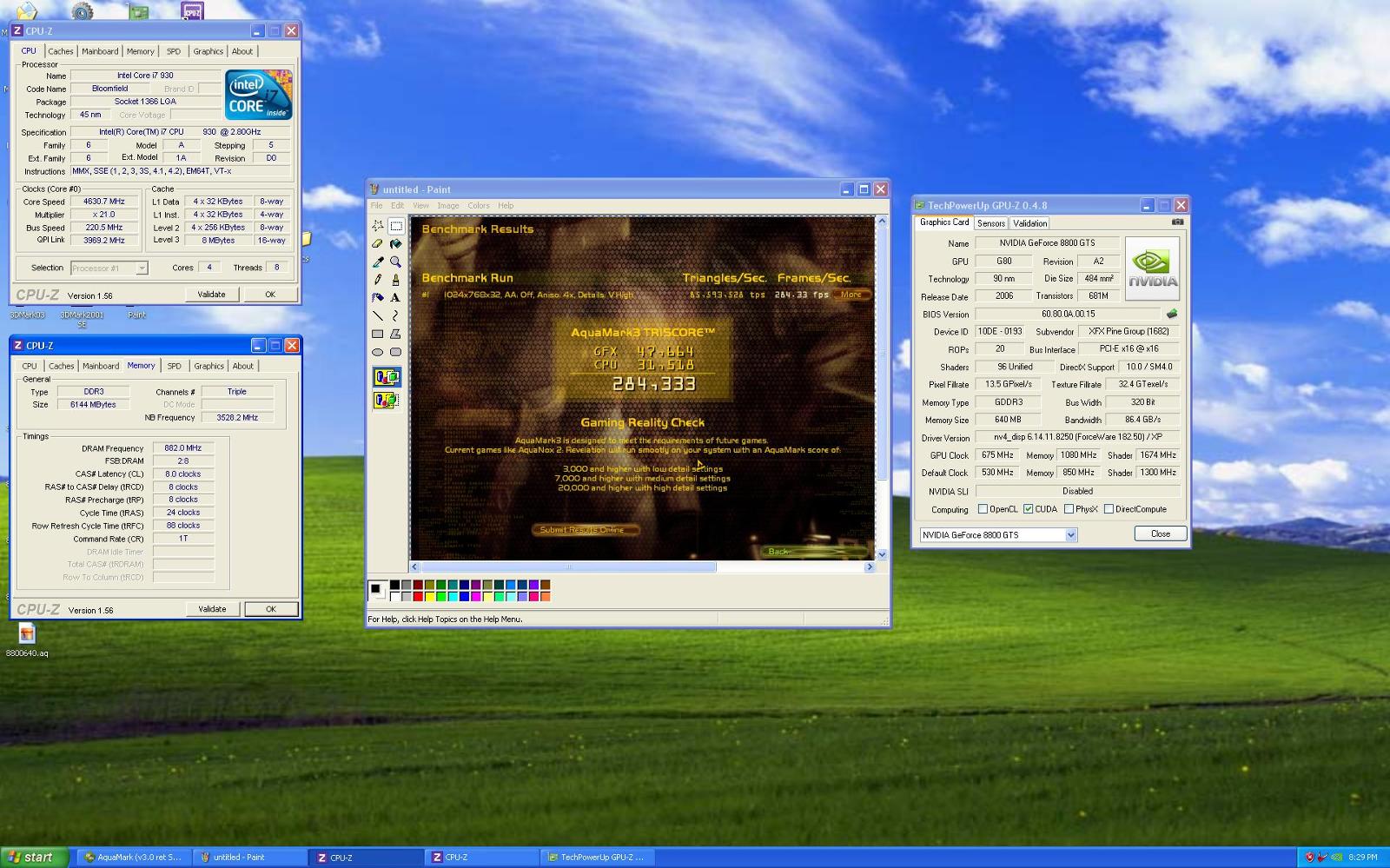This screenshot has width=1390, height=868.
Task: Click the Close button in GPU-Z
Action: pyautogui.click(x=1161, y=533)
